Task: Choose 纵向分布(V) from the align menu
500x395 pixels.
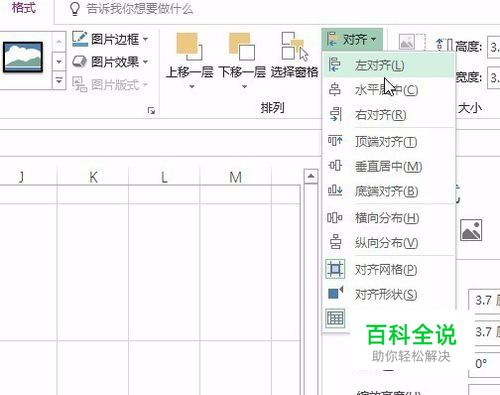Action: [x=389, y=243]
